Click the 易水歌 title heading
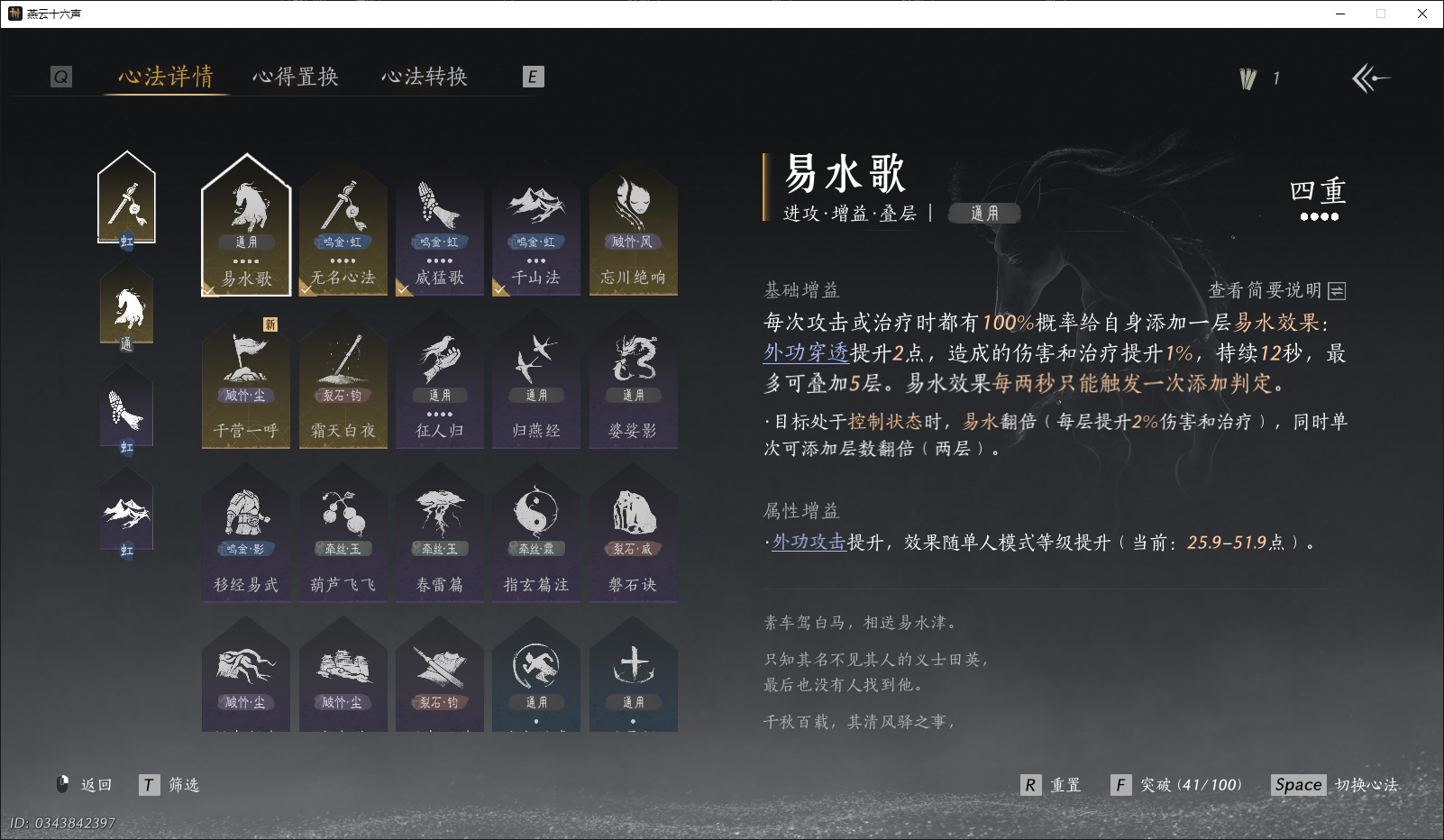Image resolution: width=1444 pixels, height=840 pixels. pos(845,173)
